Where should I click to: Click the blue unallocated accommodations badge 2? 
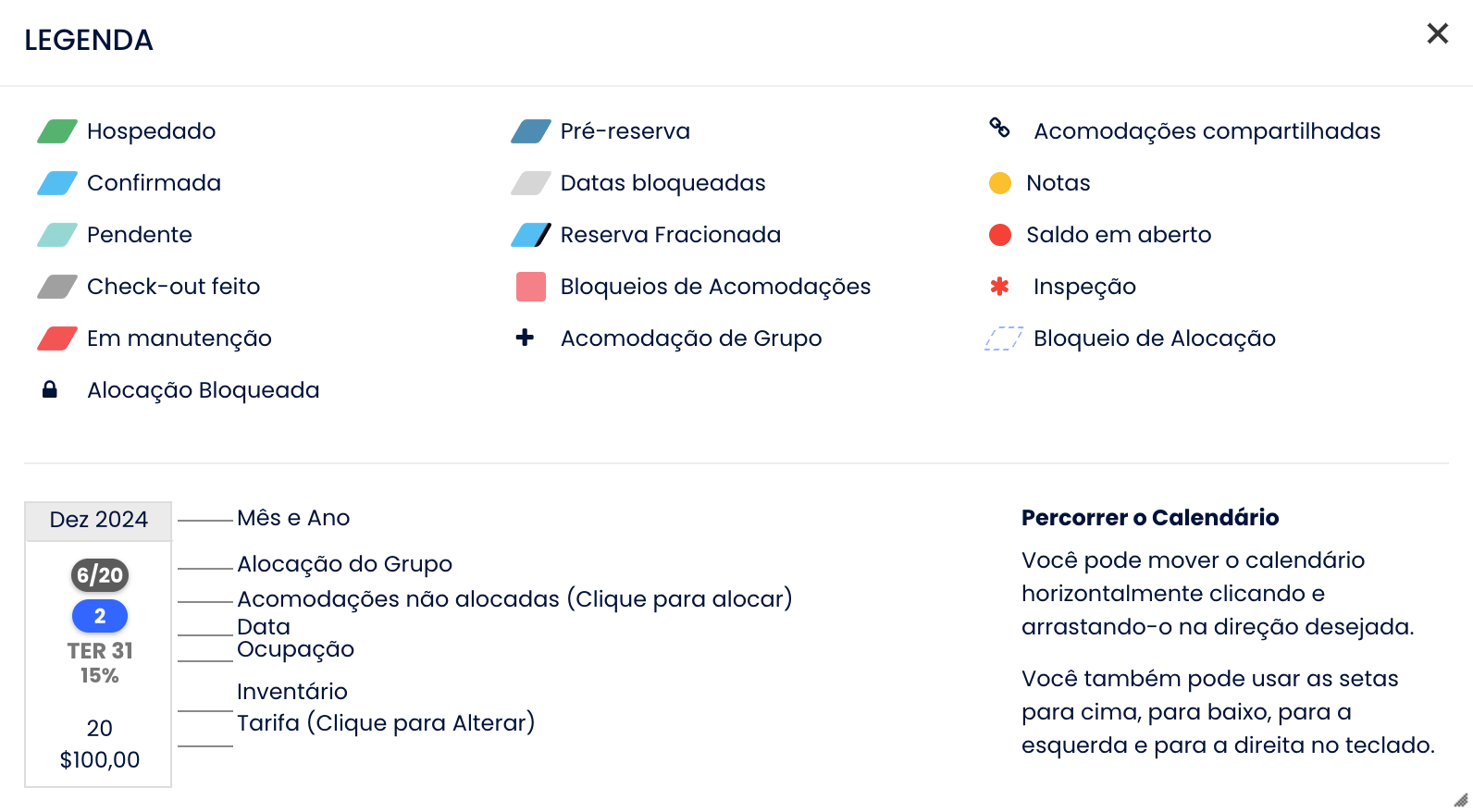point(100,616)
